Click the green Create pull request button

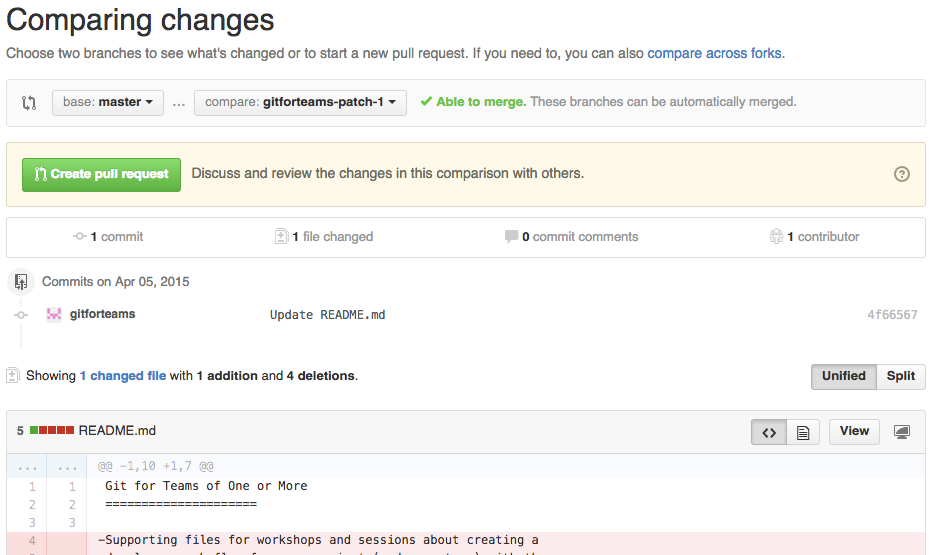coord(101,174)
